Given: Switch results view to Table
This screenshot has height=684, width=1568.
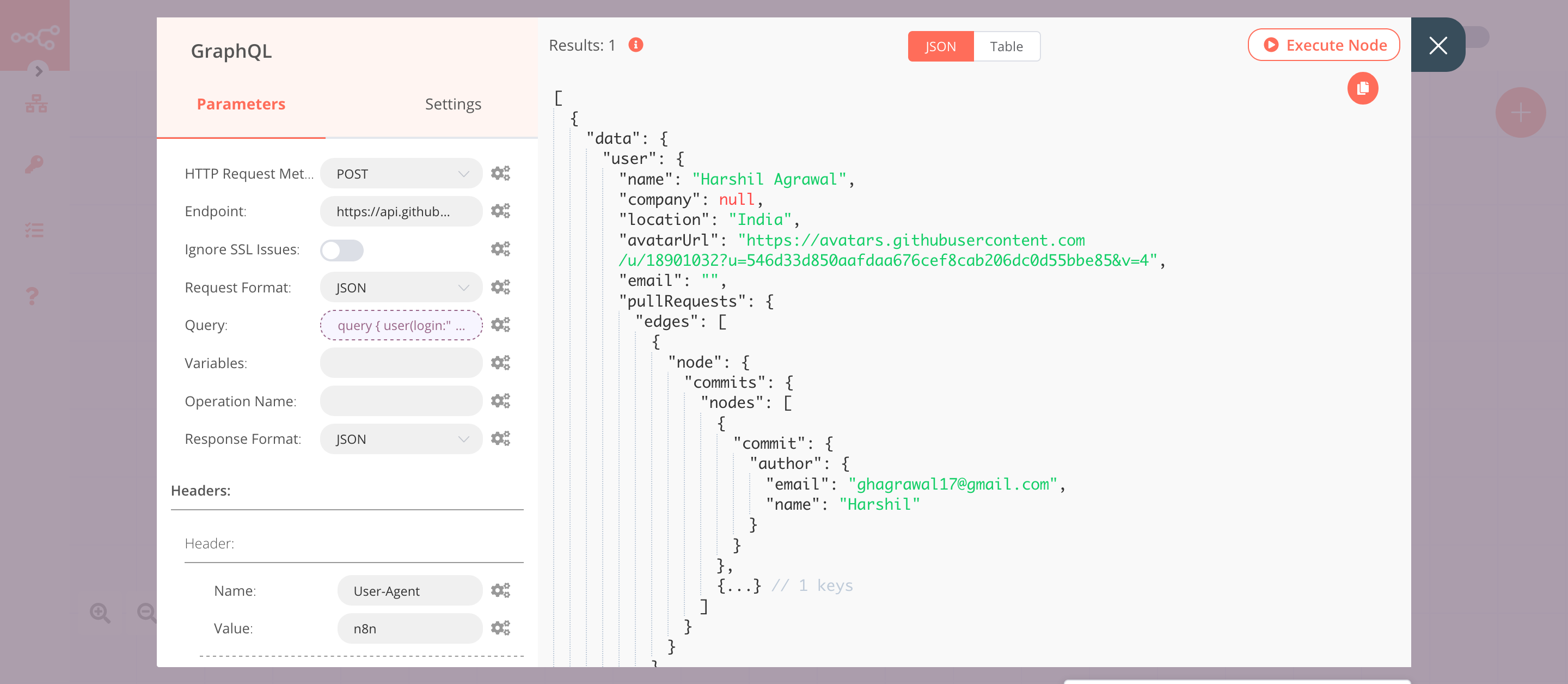Looking at the screenshot, I should point(1006,46).
